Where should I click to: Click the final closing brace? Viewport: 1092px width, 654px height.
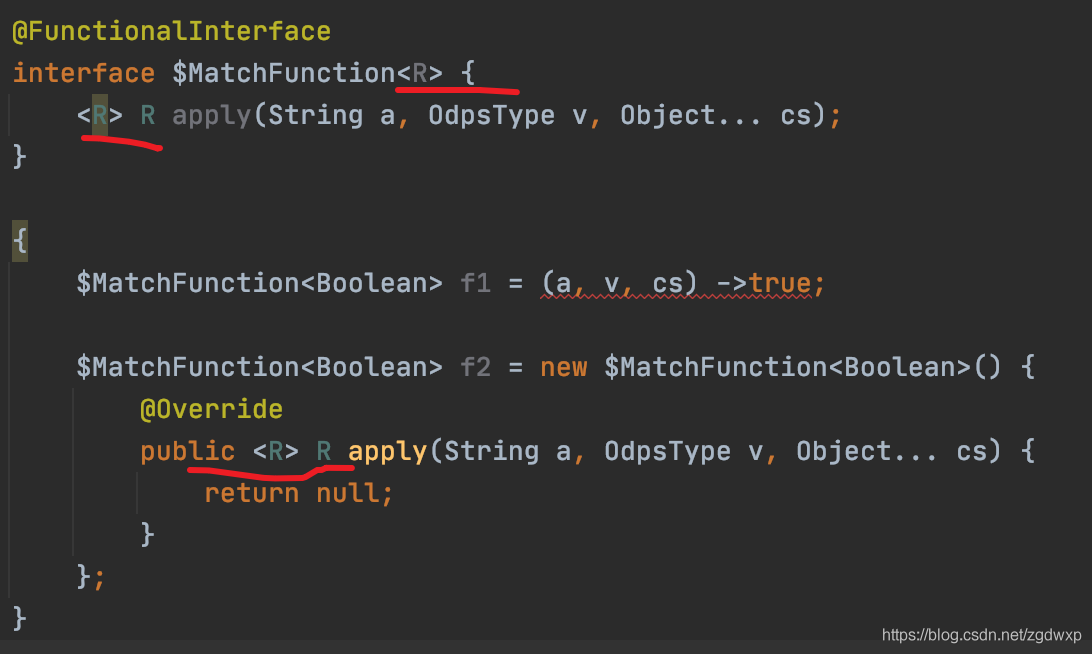20,618
